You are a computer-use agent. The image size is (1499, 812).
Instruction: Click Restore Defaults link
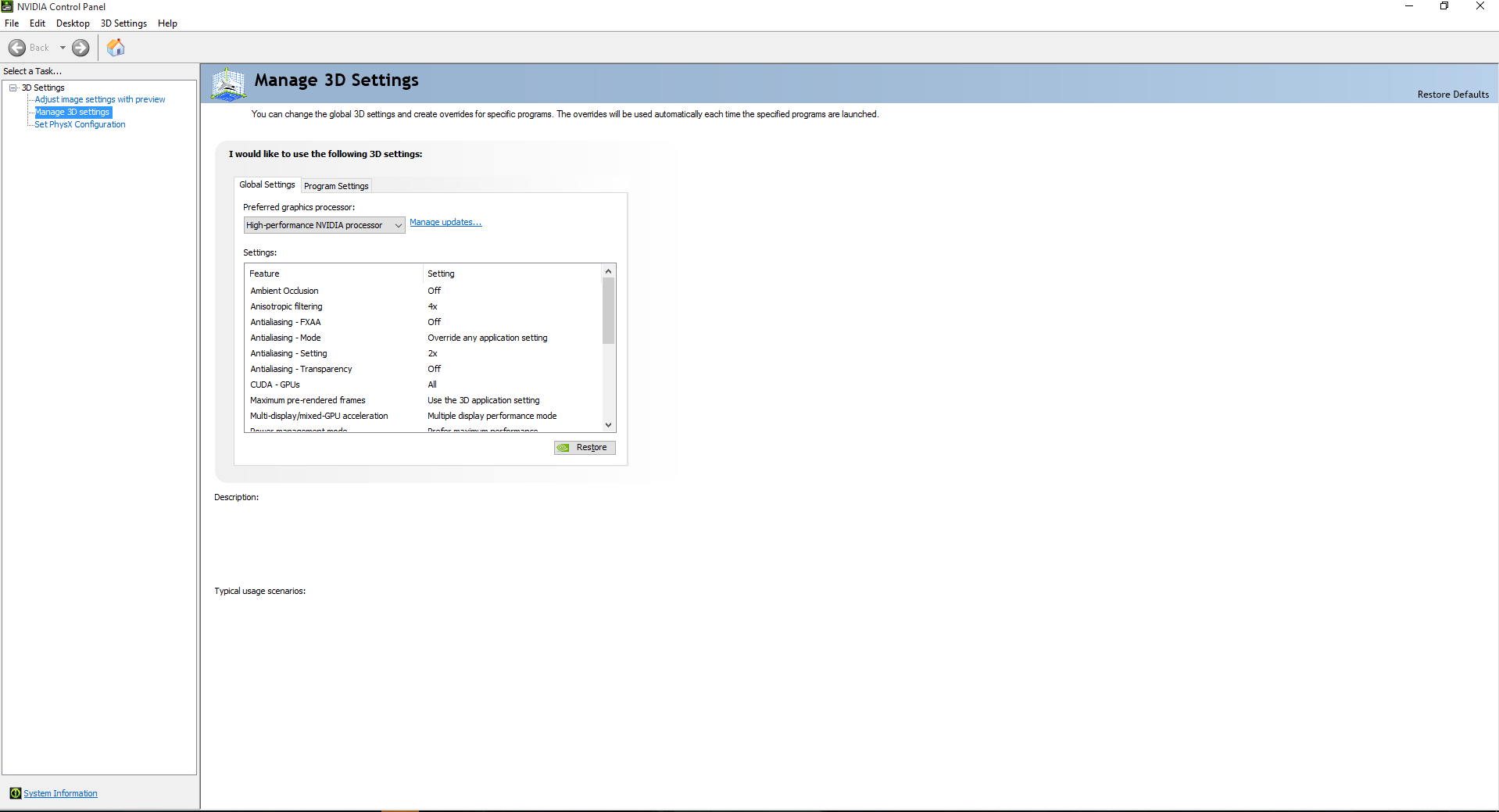(x=1453, y=95)
